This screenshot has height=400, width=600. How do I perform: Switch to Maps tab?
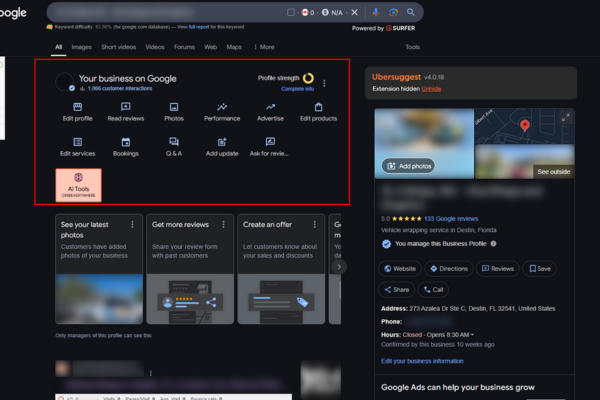pos(234,47)
